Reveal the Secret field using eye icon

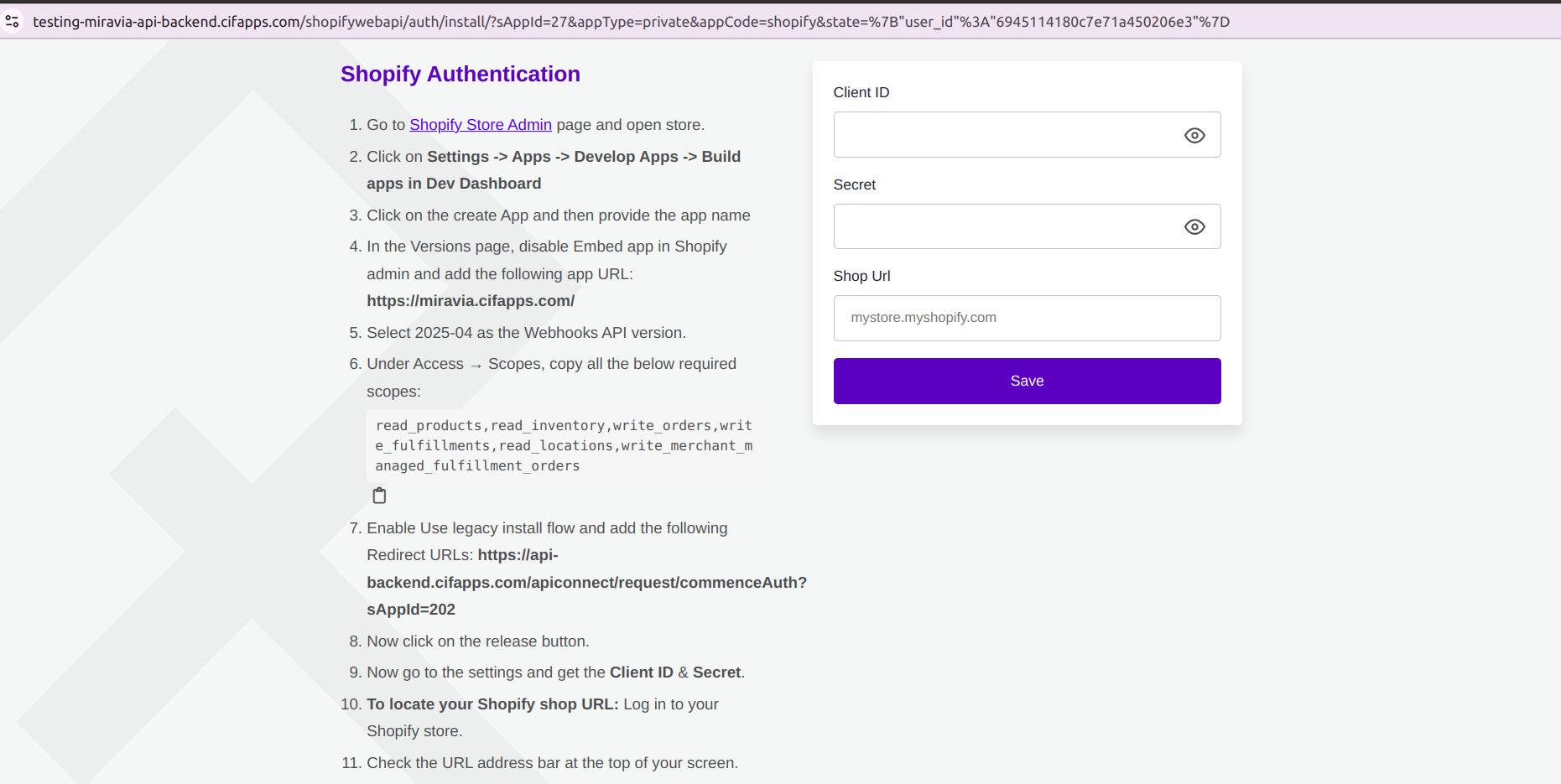tap(1194, 227)
